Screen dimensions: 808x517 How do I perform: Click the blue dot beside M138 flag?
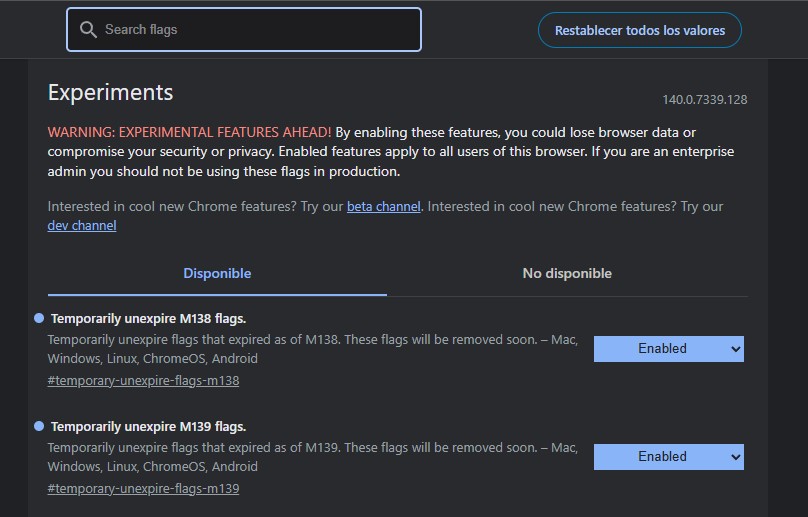(x=39, y=318)
